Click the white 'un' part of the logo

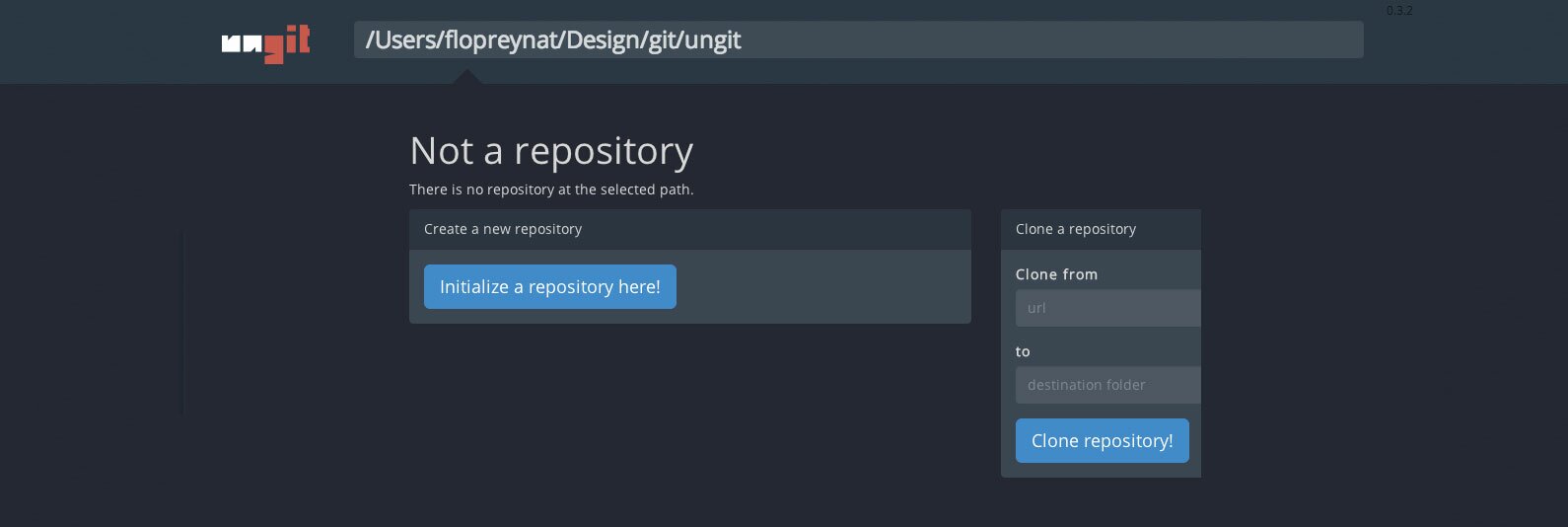242,43
